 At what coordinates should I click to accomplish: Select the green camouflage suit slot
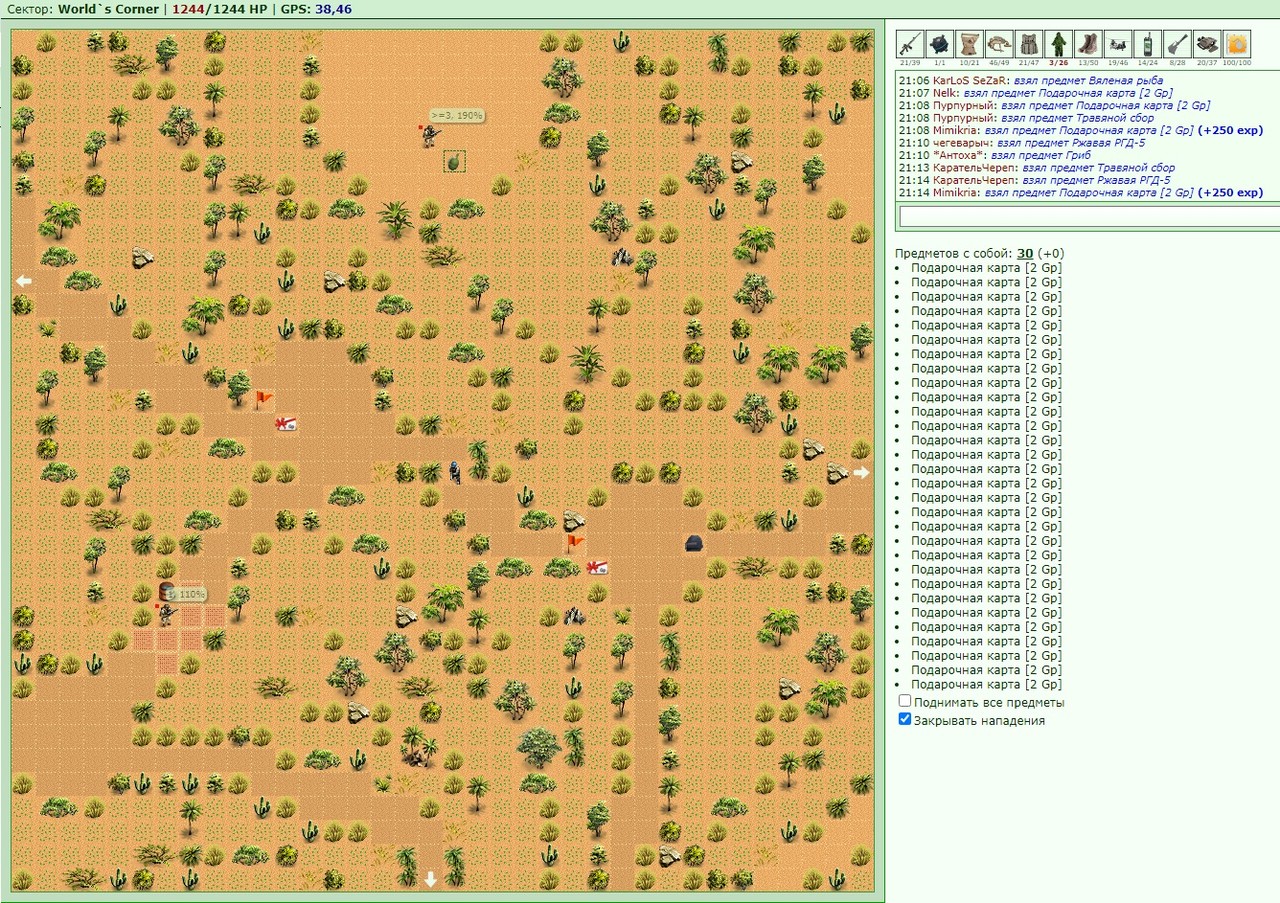point(1058,44)
